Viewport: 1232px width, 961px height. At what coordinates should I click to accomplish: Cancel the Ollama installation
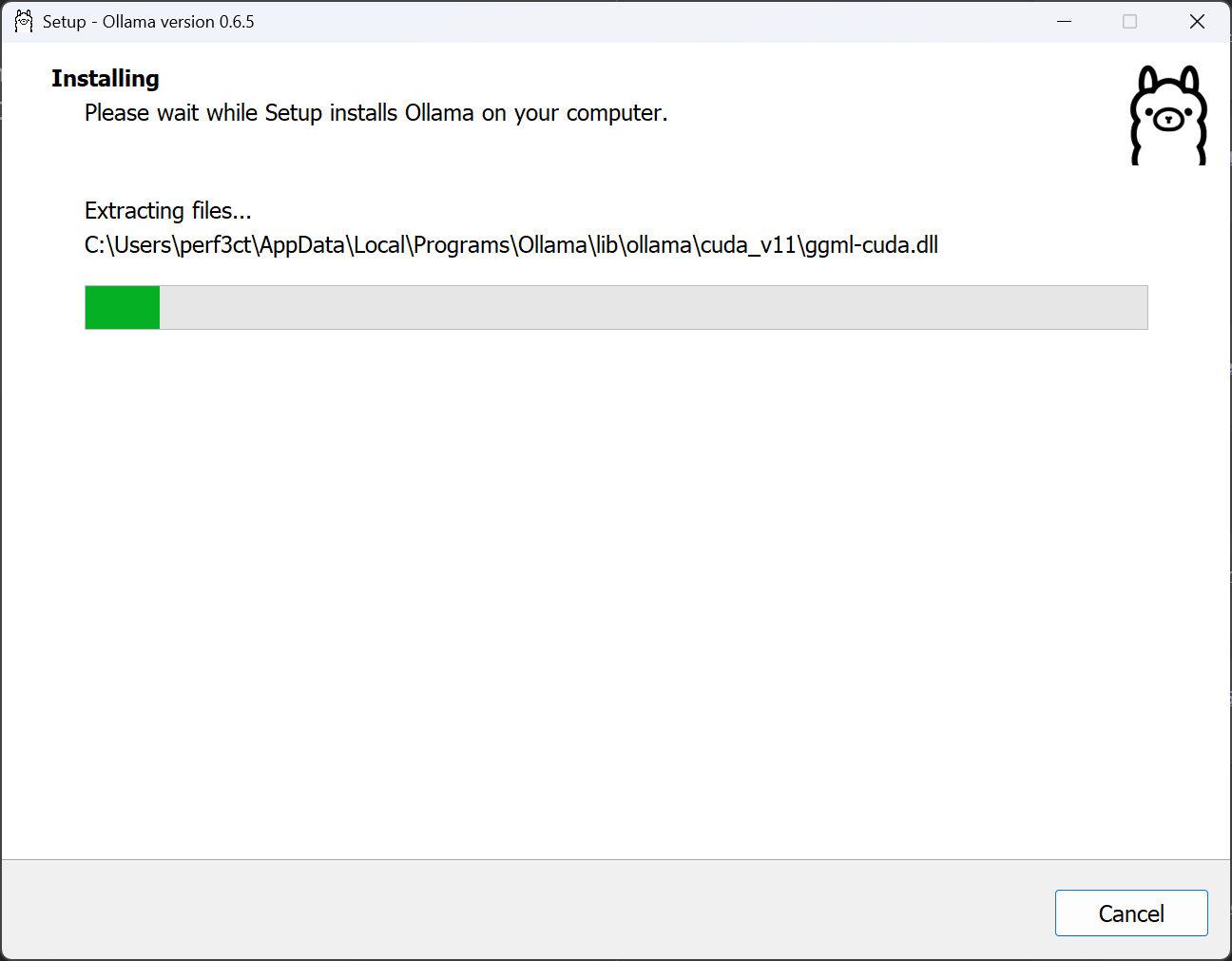pos(1130,913)
